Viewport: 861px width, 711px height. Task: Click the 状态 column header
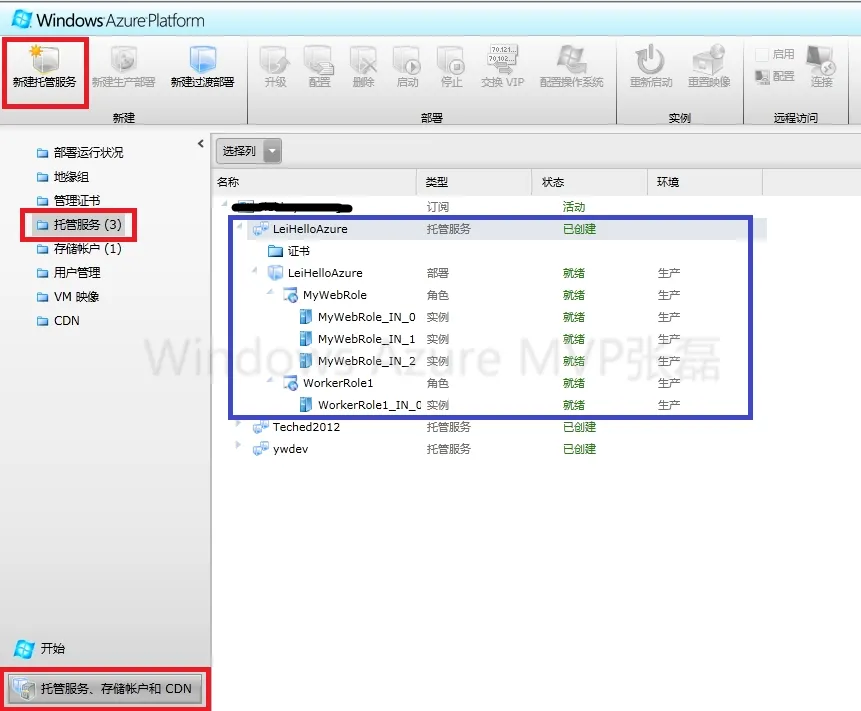[590, 182]
